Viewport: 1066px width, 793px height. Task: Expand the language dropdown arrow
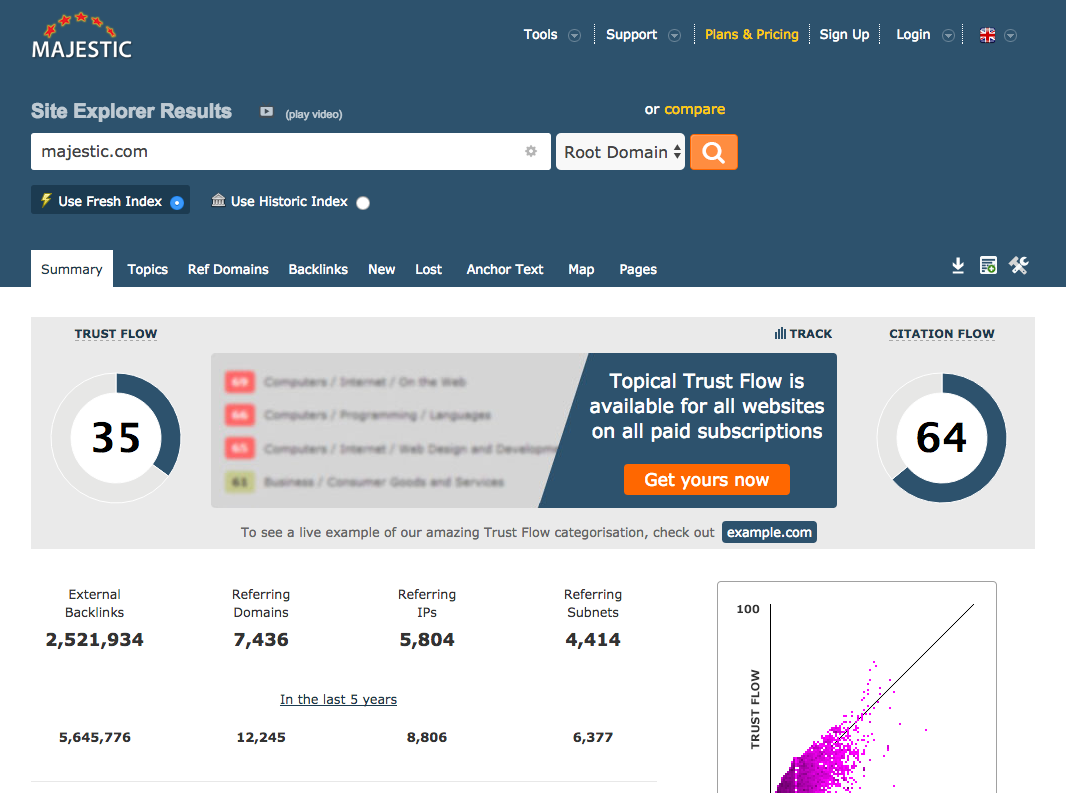[x=1010, y=35]
